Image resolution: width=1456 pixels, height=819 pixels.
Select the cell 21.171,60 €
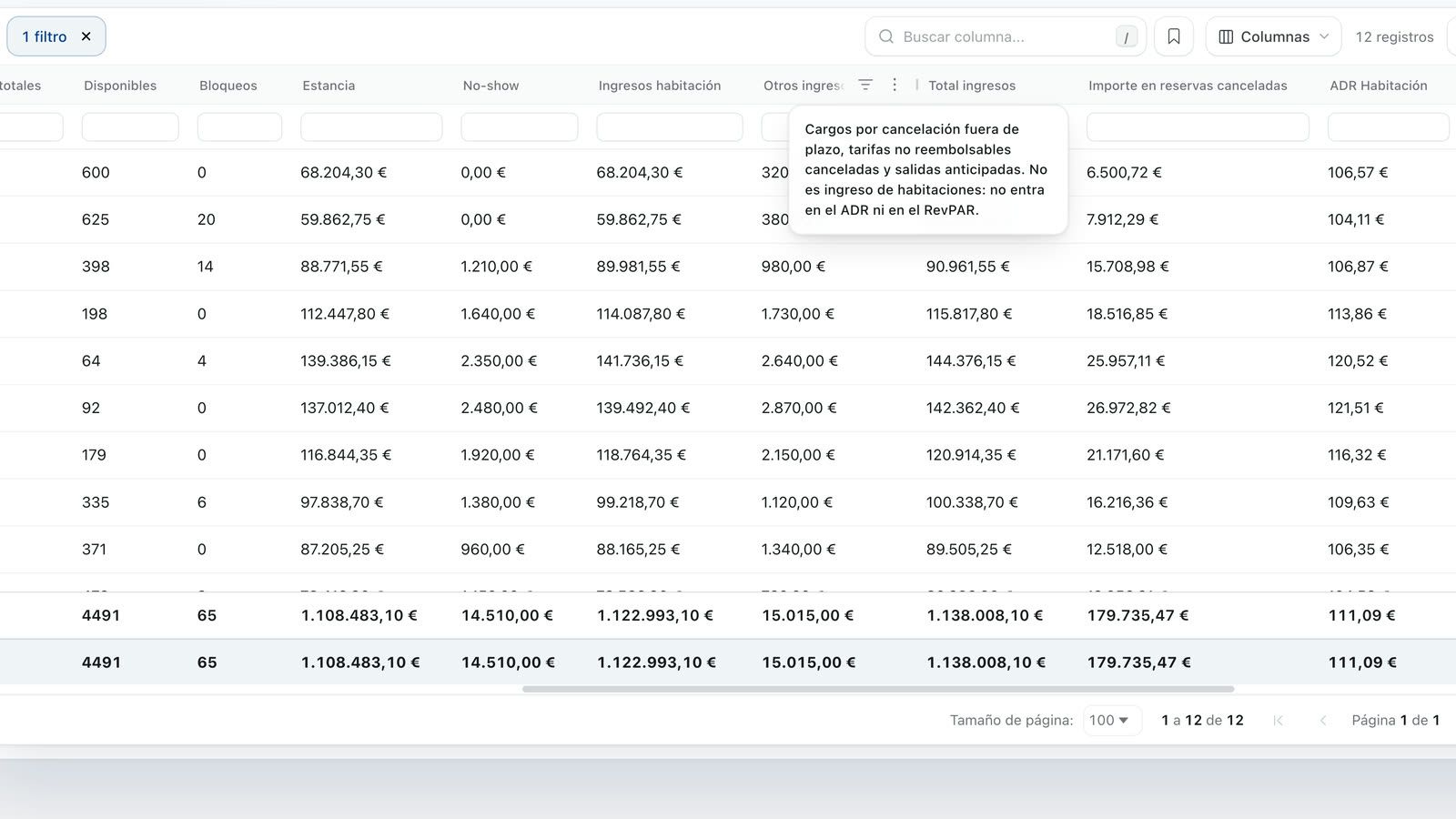1125,455
